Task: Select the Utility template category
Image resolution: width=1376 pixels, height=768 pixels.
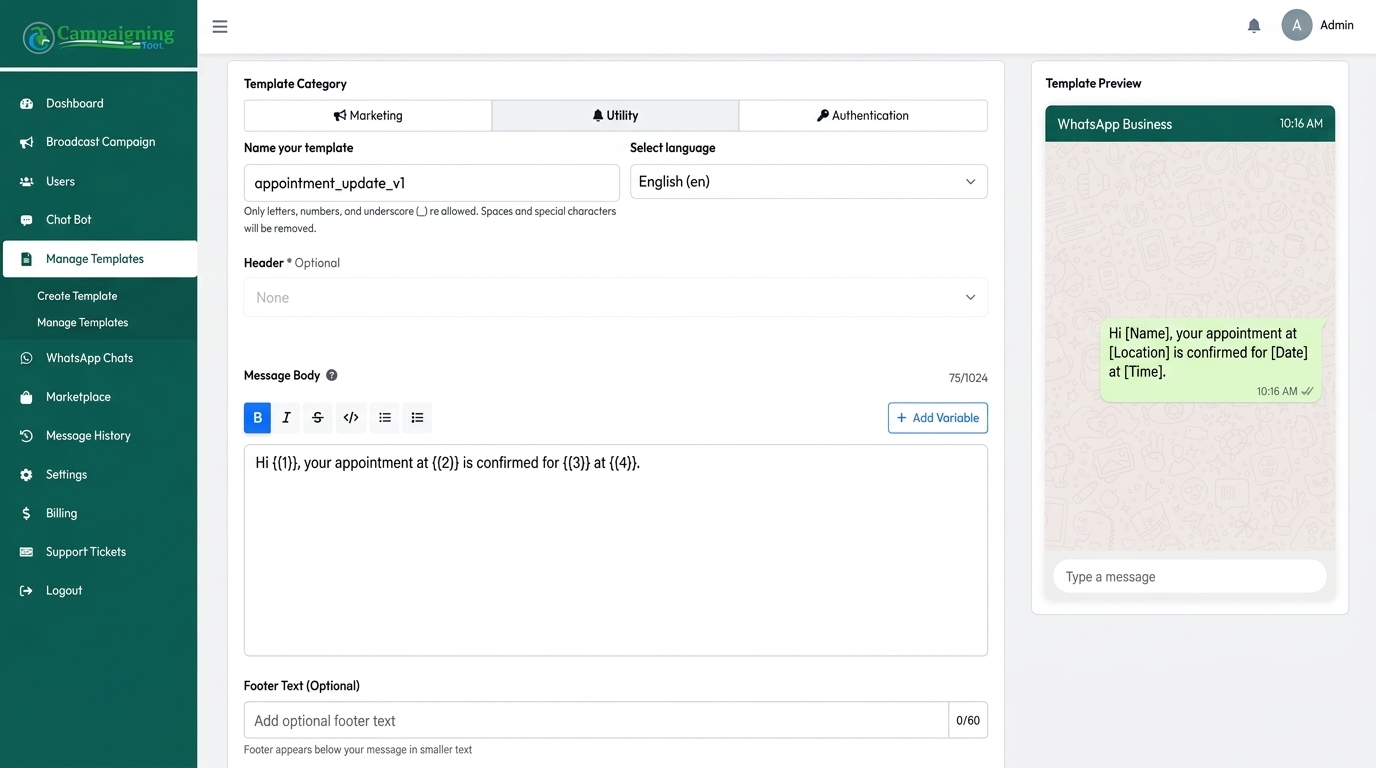Action: (x=615, y=115)
